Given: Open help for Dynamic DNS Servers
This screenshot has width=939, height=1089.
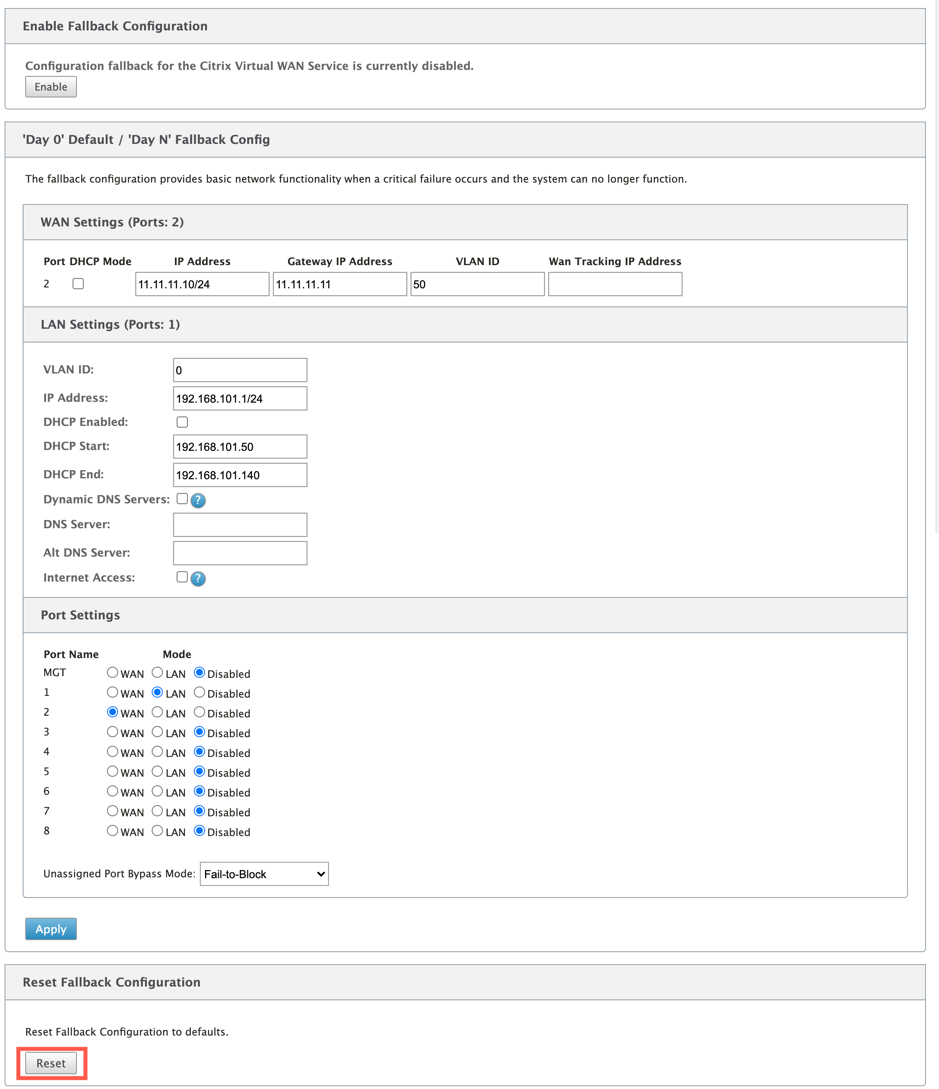Looking at the screenshot, I should (198, 500).
